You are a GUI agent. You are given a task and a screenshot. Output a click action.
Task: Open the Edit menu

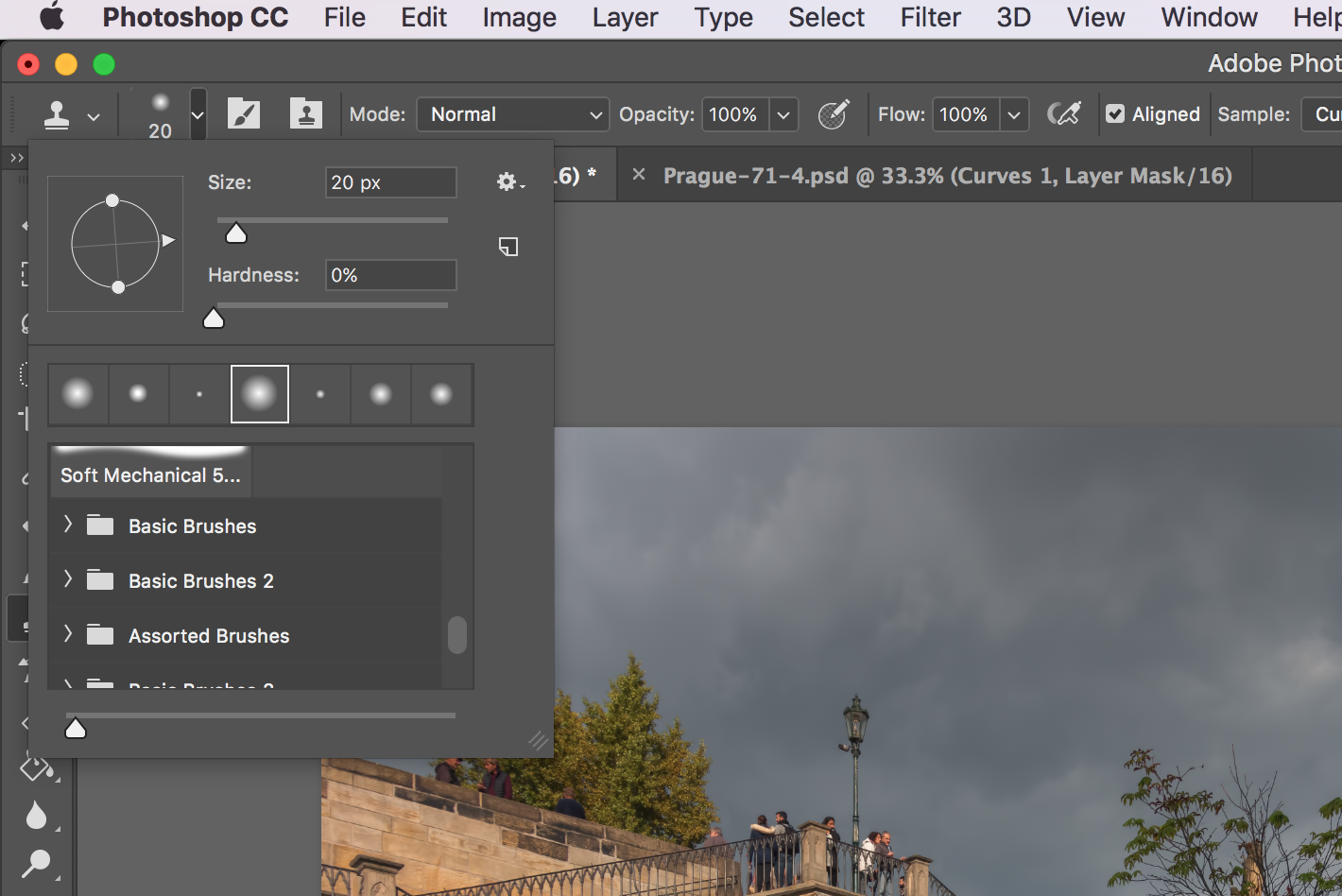point(424,17)
